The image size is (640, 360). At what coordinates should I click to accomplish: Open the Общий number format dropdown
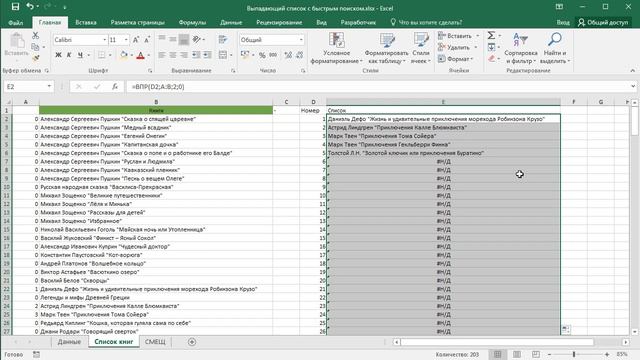(301, 40)
